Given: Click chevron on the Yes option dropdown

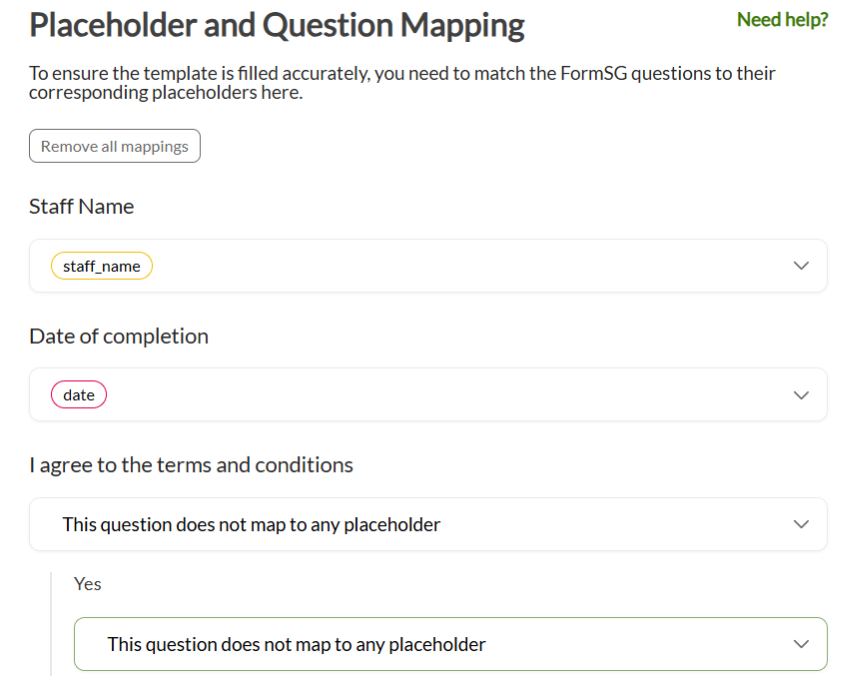Looking at the screenshot, I should tap(800, 644).
